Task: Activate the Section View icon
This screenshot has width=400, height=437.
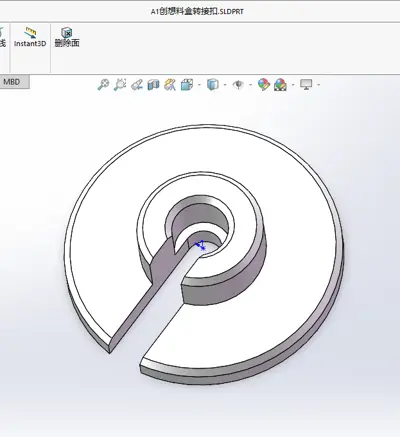Action: pos(153,85)
